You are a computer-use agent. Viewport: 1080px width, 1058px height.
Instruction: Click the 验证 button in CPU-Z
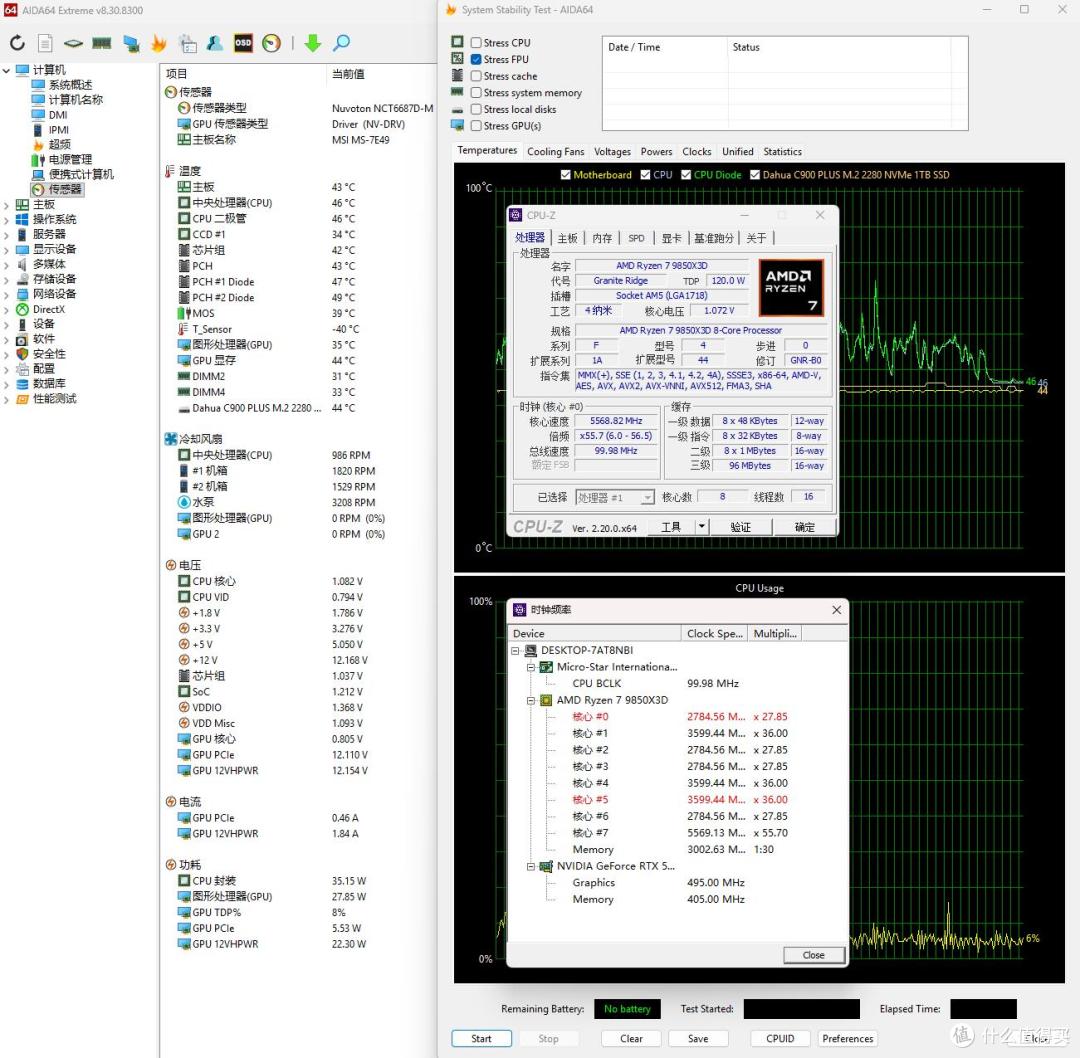pyautogui.click(x=740, y=527)
